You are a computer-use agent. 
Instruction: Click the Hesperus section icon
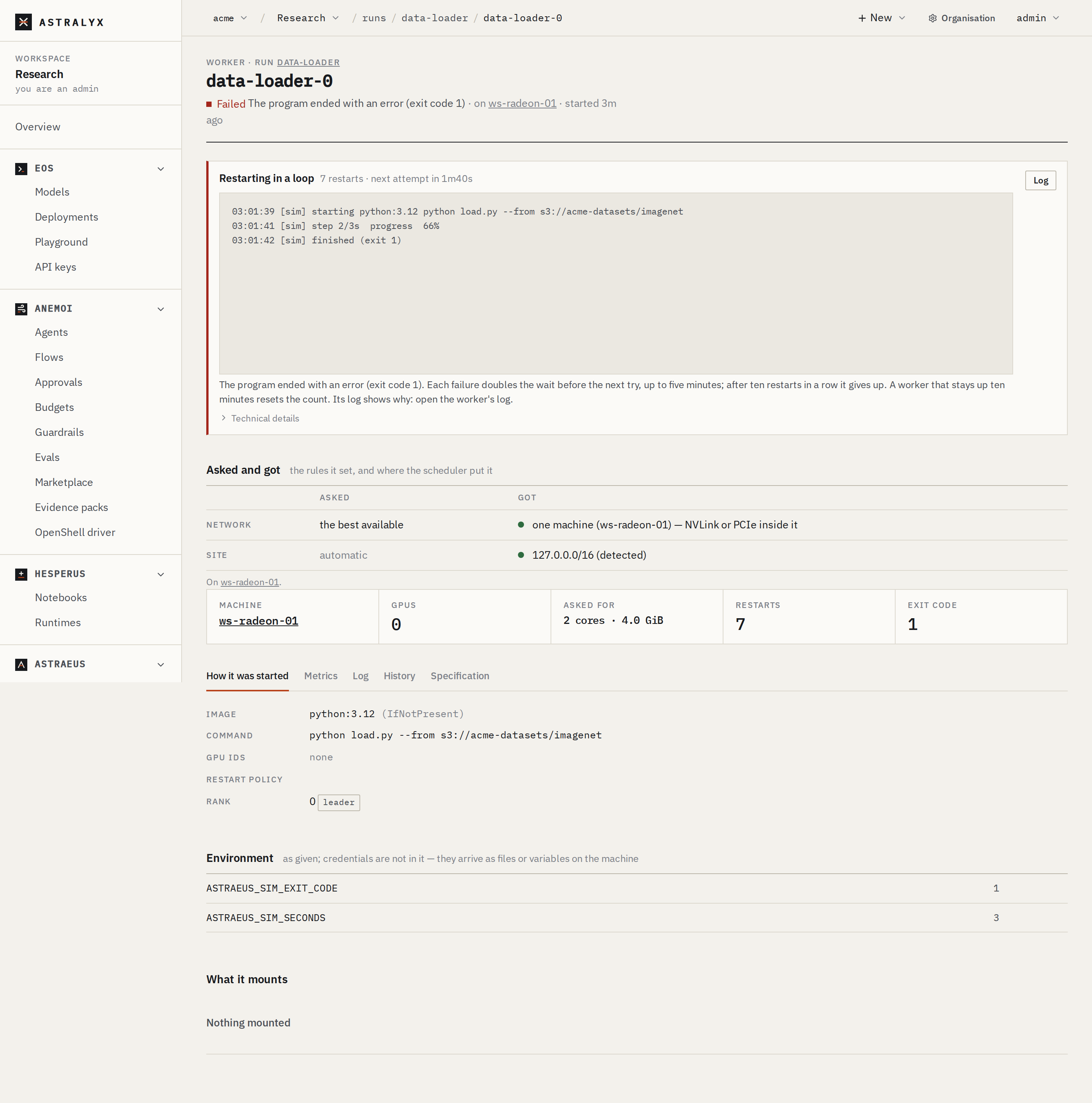[x=21, y=574]
